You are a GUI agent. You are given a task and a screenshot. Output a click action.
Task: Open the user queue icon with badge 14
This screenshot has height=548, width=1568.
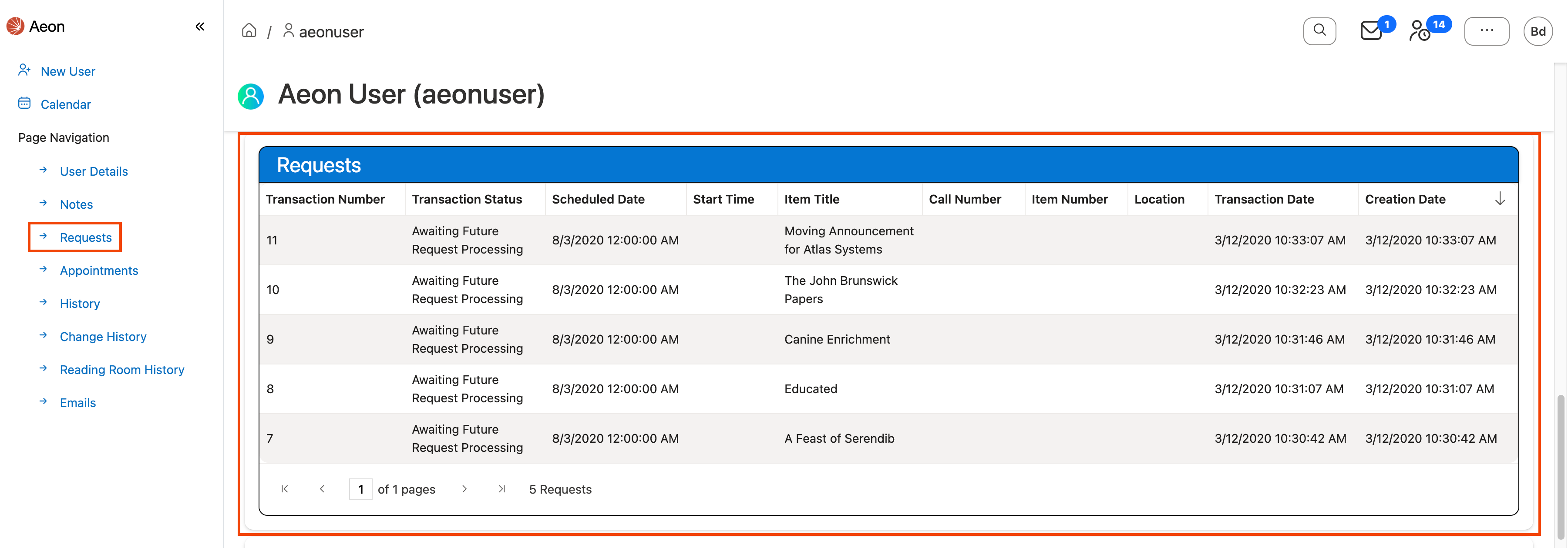point(1420,30)
